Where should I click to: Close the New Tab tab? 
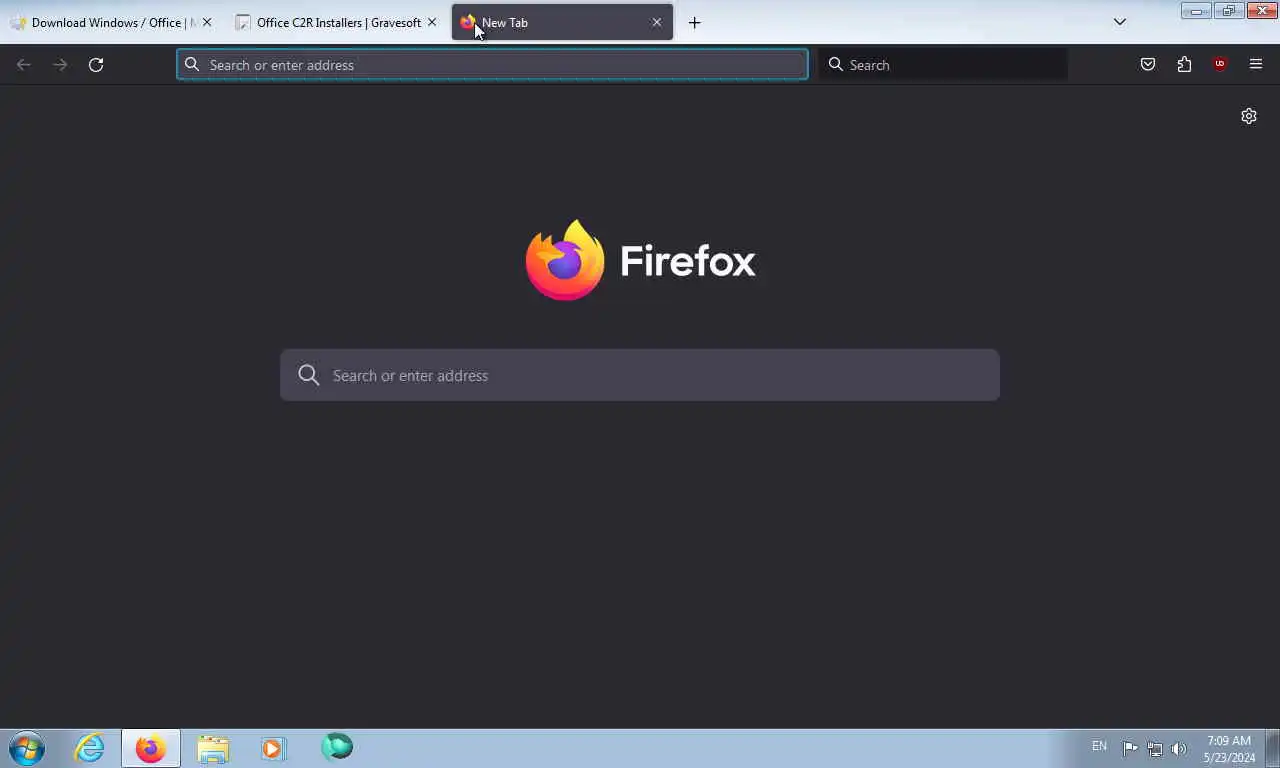[657, 22]
